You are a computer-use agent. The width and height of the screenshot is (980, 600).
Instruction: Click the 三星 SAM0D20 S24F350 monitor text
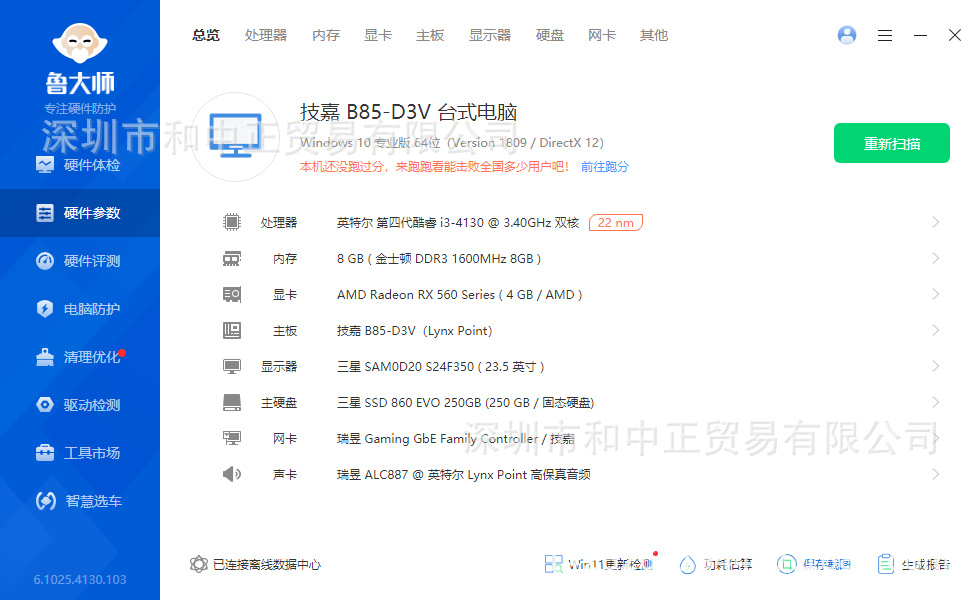tap(441, 367)
